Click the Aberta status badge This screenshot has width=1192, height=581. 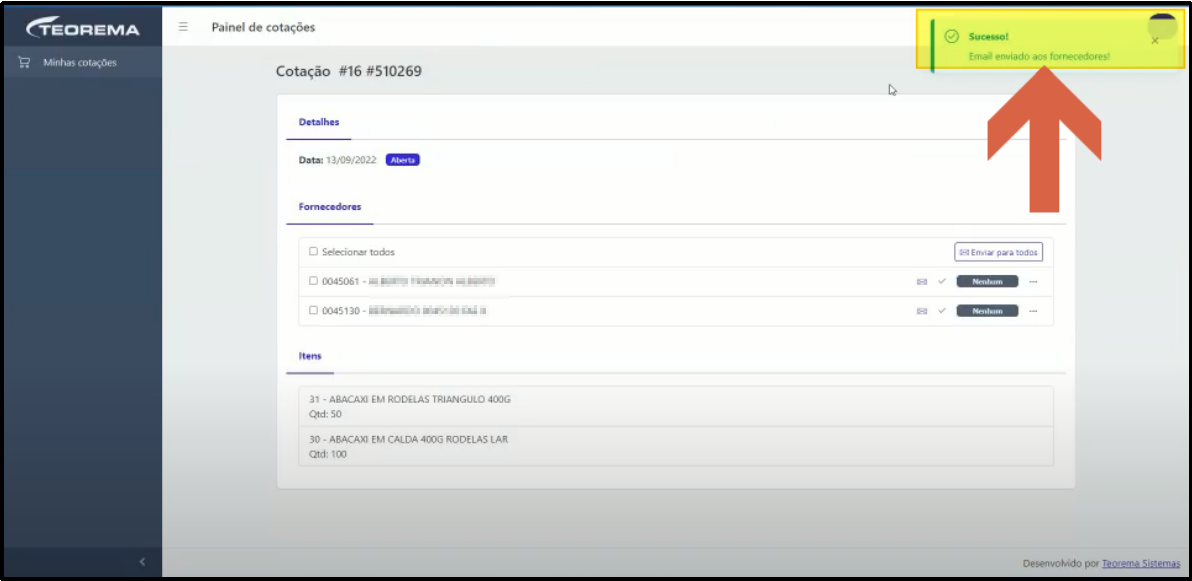(403, 160)
